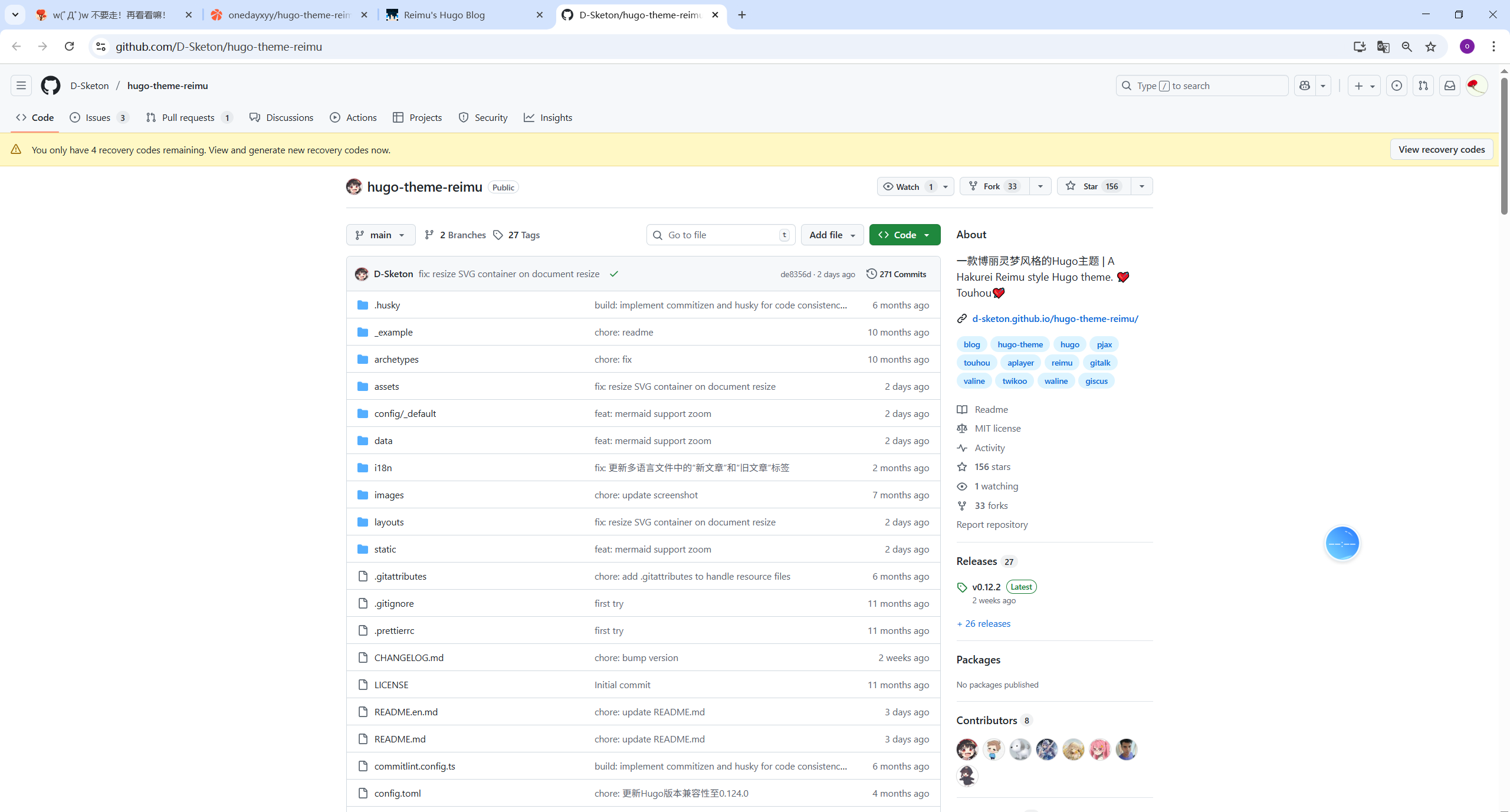Screen dimensions: 1510x812
Task: Open the GitHub hamburger navigation menu
Action: tap(21, 86)
